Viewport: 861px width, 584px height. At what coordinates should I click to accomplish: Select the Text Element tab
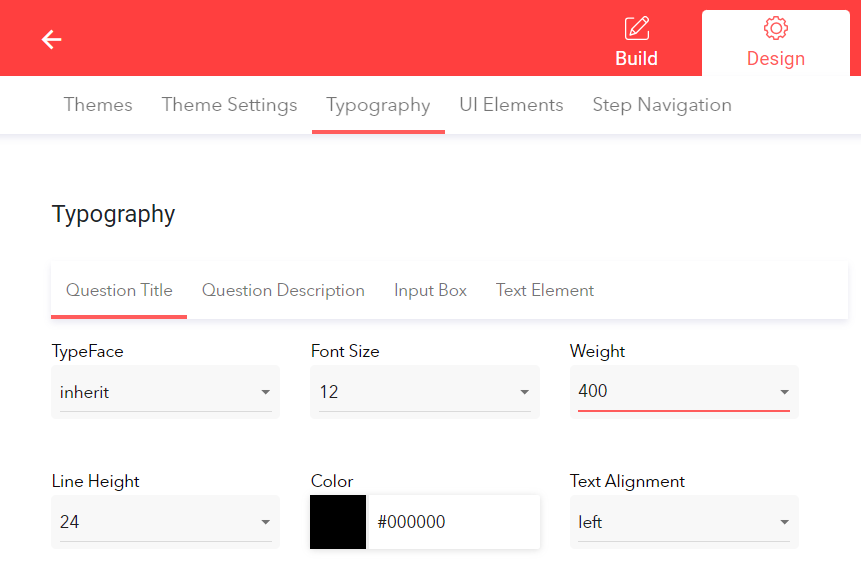pyautogui.click(x=544, y=290)
